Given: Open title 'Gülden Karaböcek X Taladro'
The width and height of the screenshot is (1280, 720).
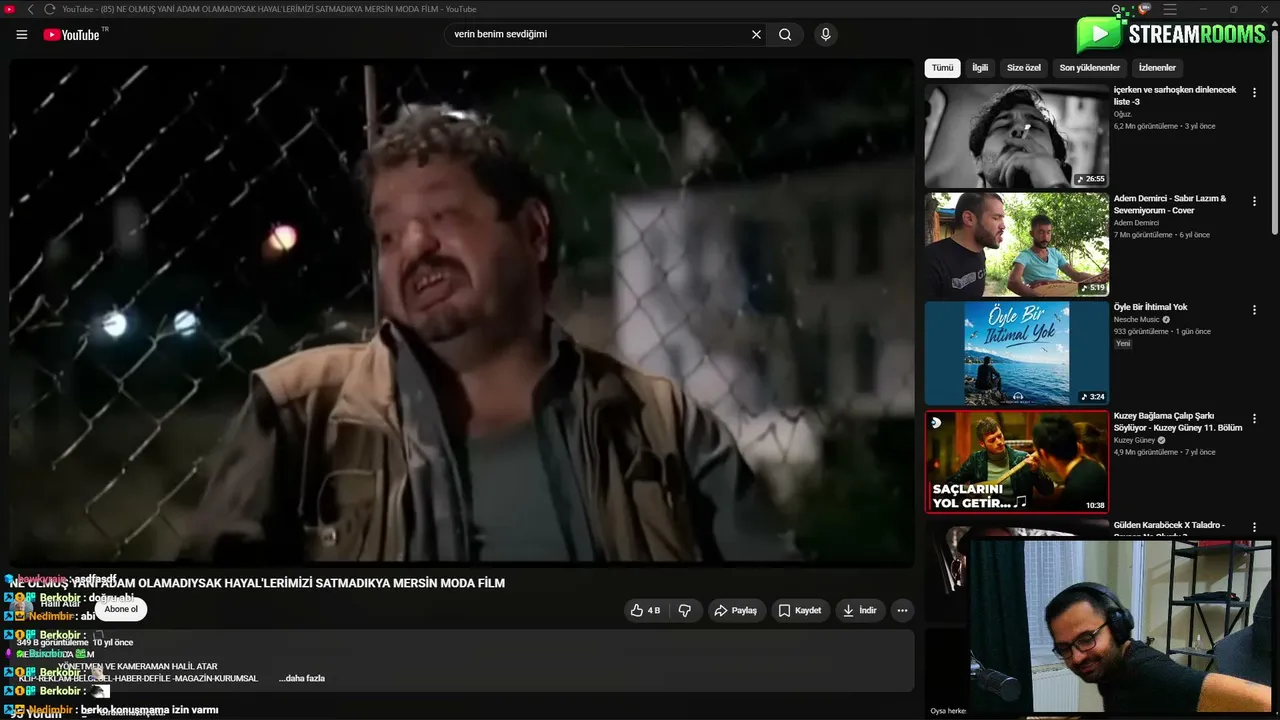Looking at the screenshot, I should (x=1169, y=525).
